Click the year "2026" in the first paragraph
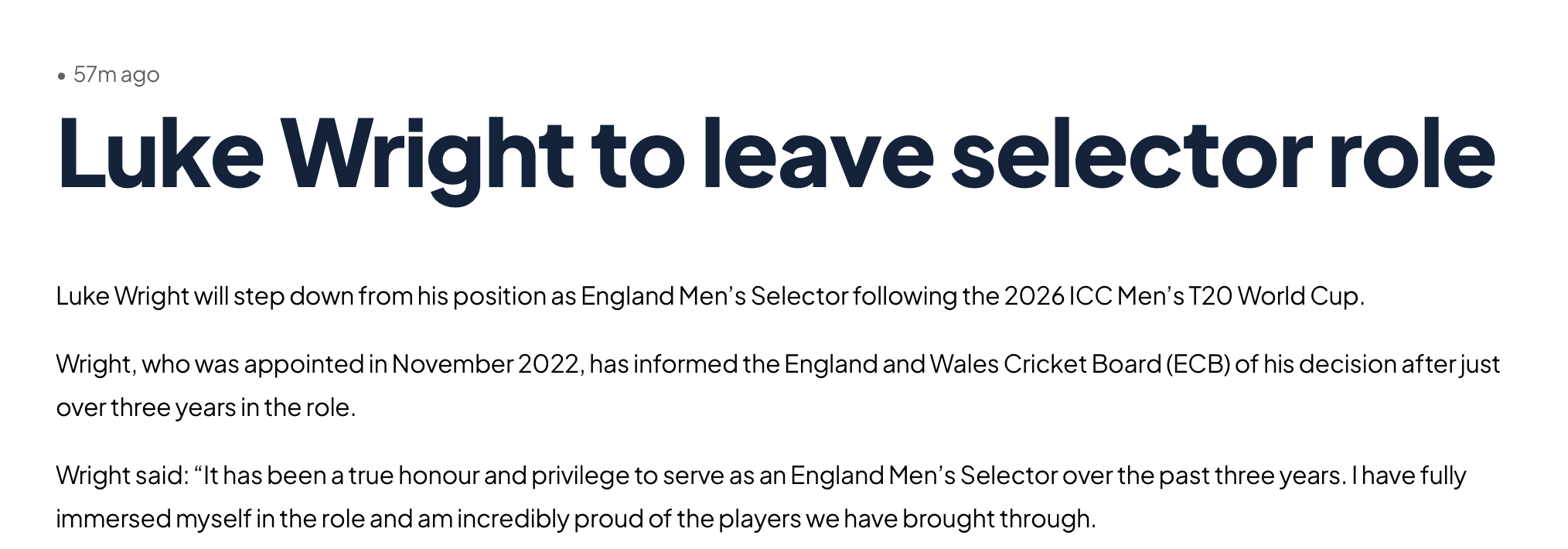Image resolution: width=1568 pixels, height=549 pixels. (1035, 296)
